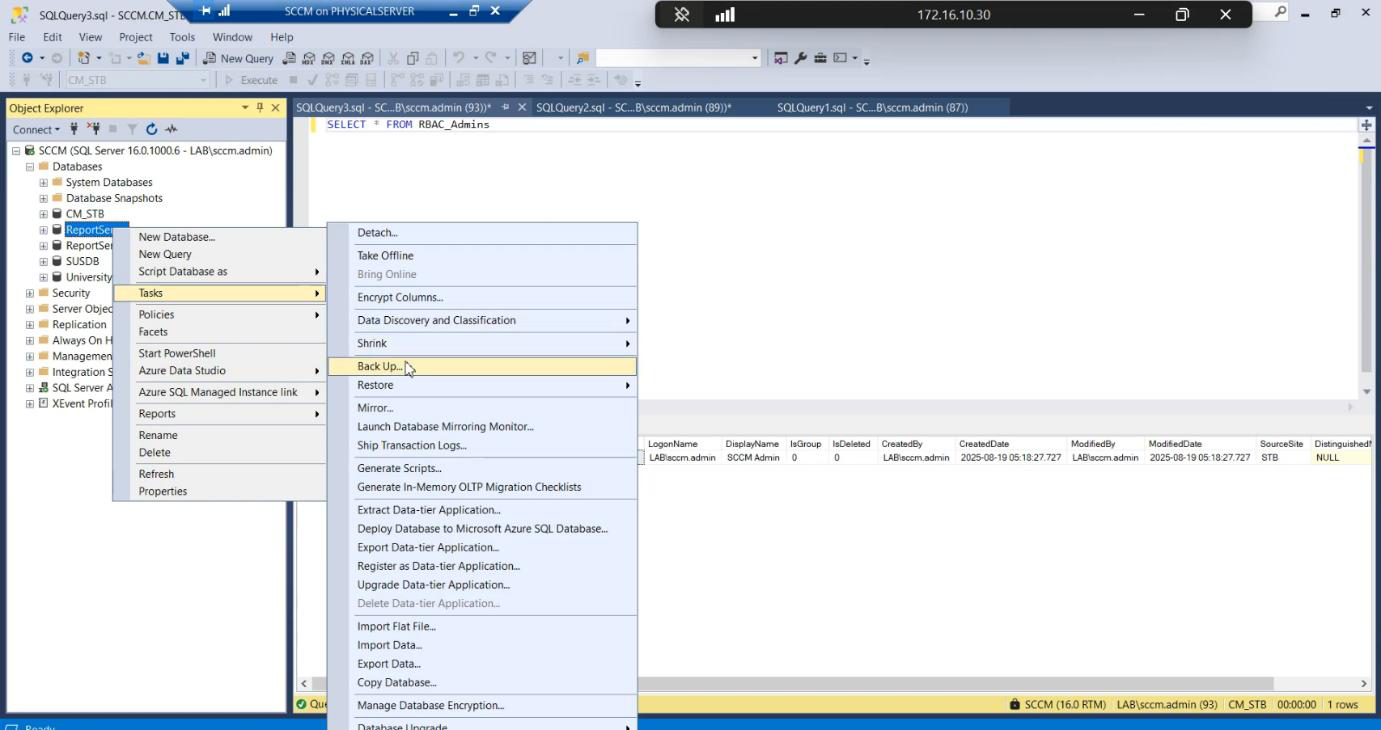The image size is (1381, 730).
Task: Choose Copy Database... from the submenu
Action: 482,683
